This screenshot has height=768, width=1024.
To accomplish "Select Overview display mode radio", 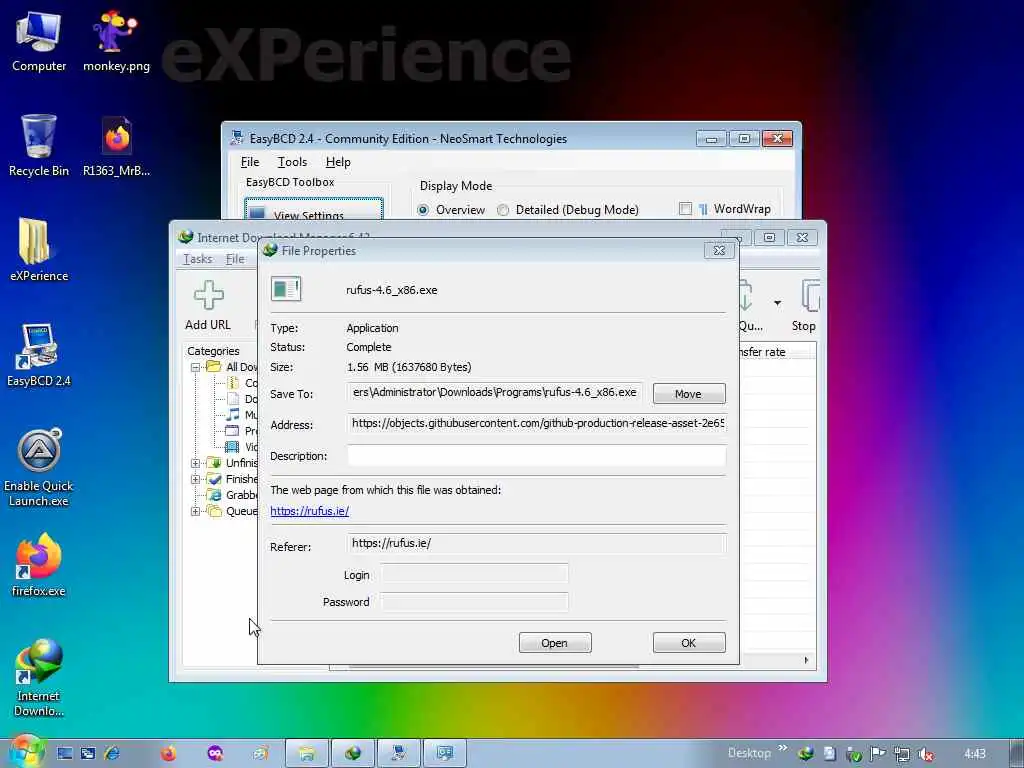I will click(423, 210).
